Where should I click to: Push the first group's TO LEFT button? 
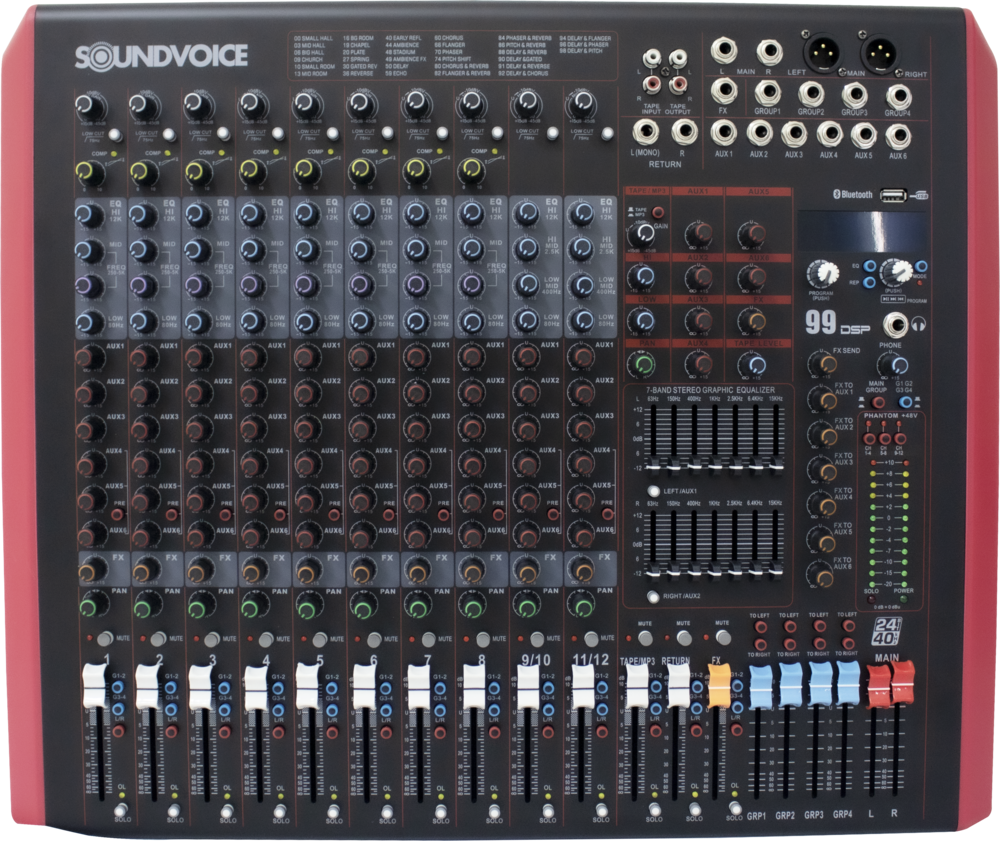point(760,627)
